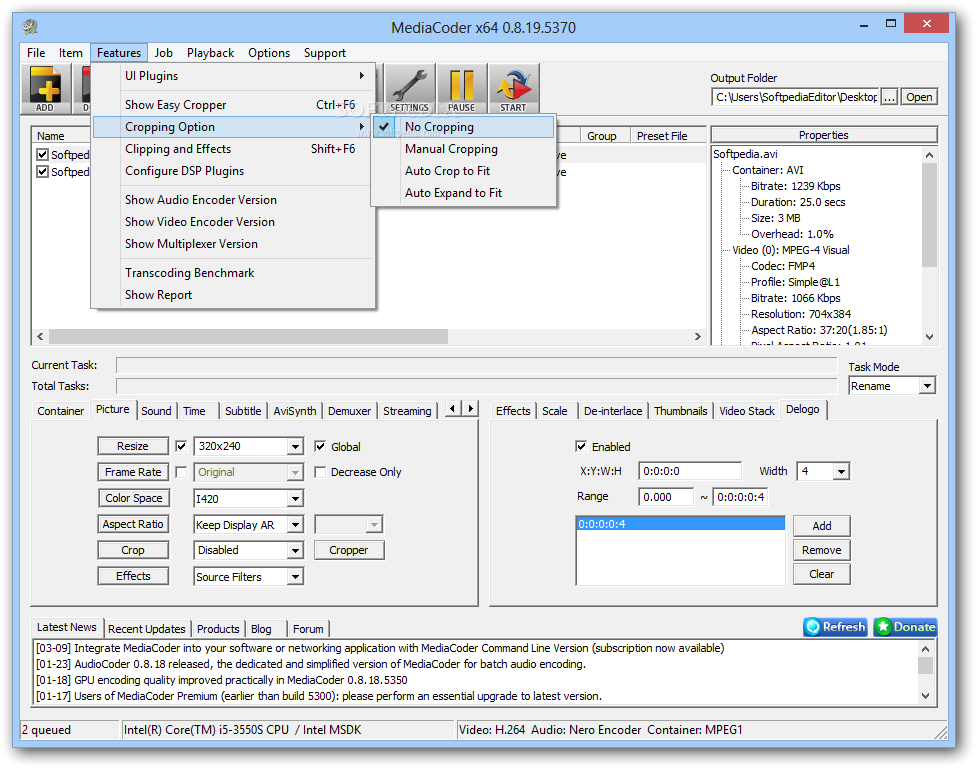The width and height of the screenshot is (976, 768).
Task: Click the Output Folder path field
Action: click(x=795, y=97)
